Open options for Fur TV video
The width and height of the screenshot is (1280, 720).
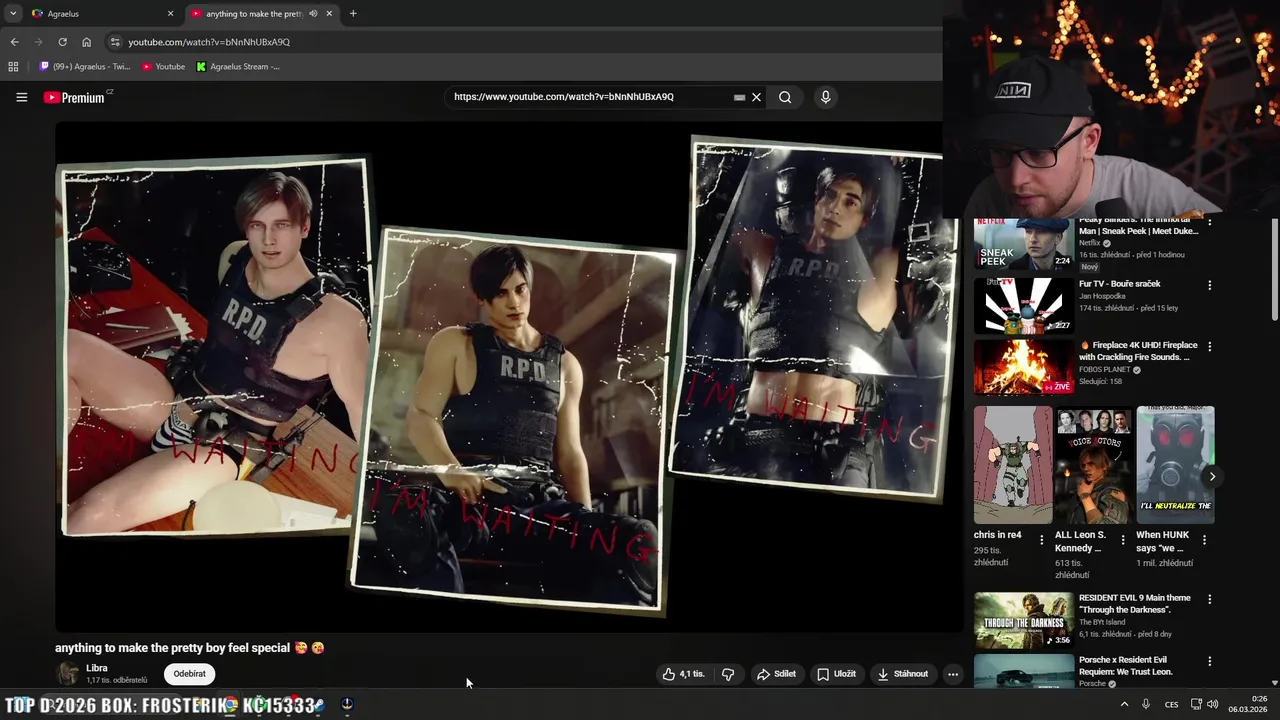click(1210, 285)
